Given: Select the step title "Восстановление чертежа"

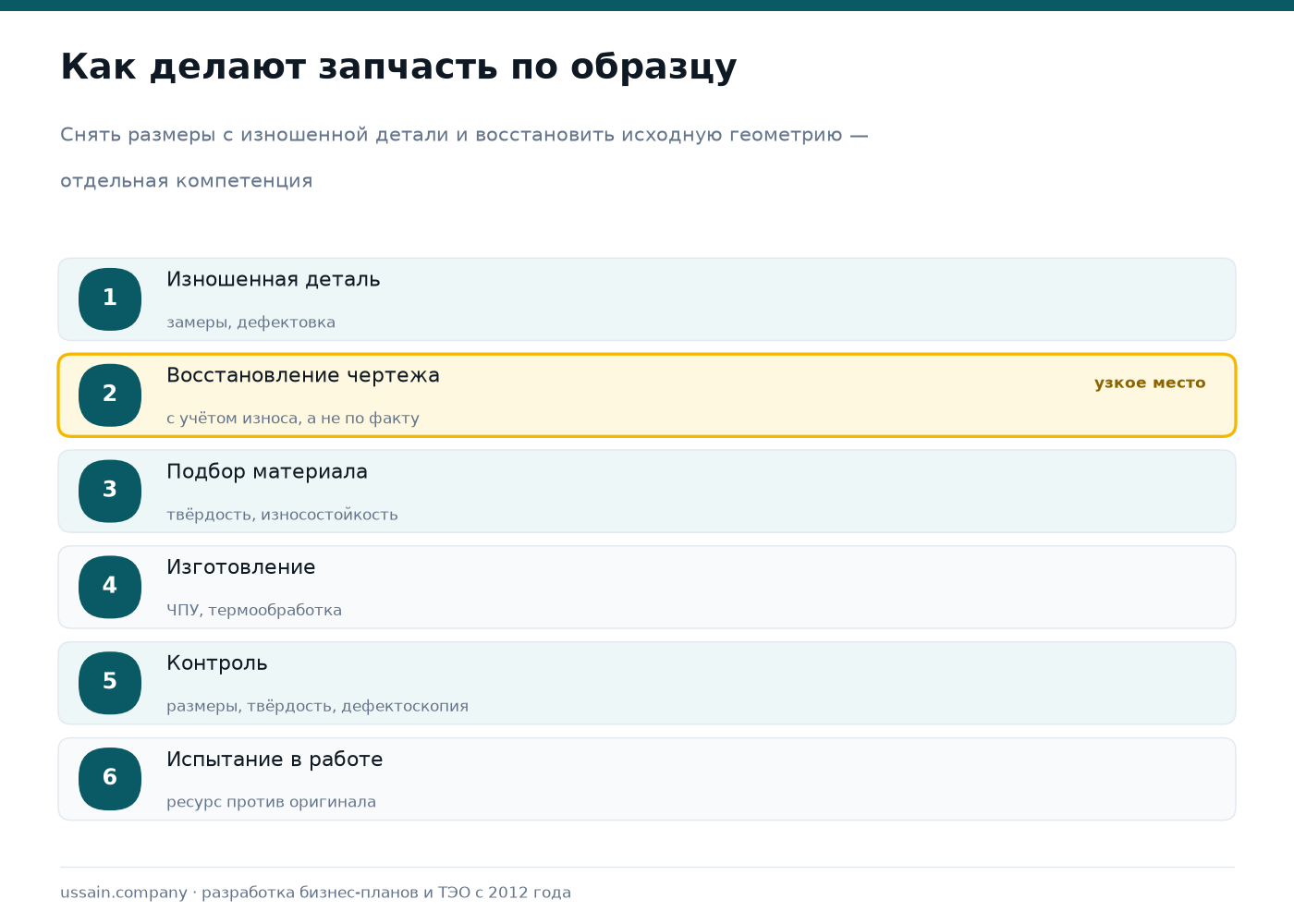Looking at the screenshot, I should pyautogui.click(x=303, y=375).
